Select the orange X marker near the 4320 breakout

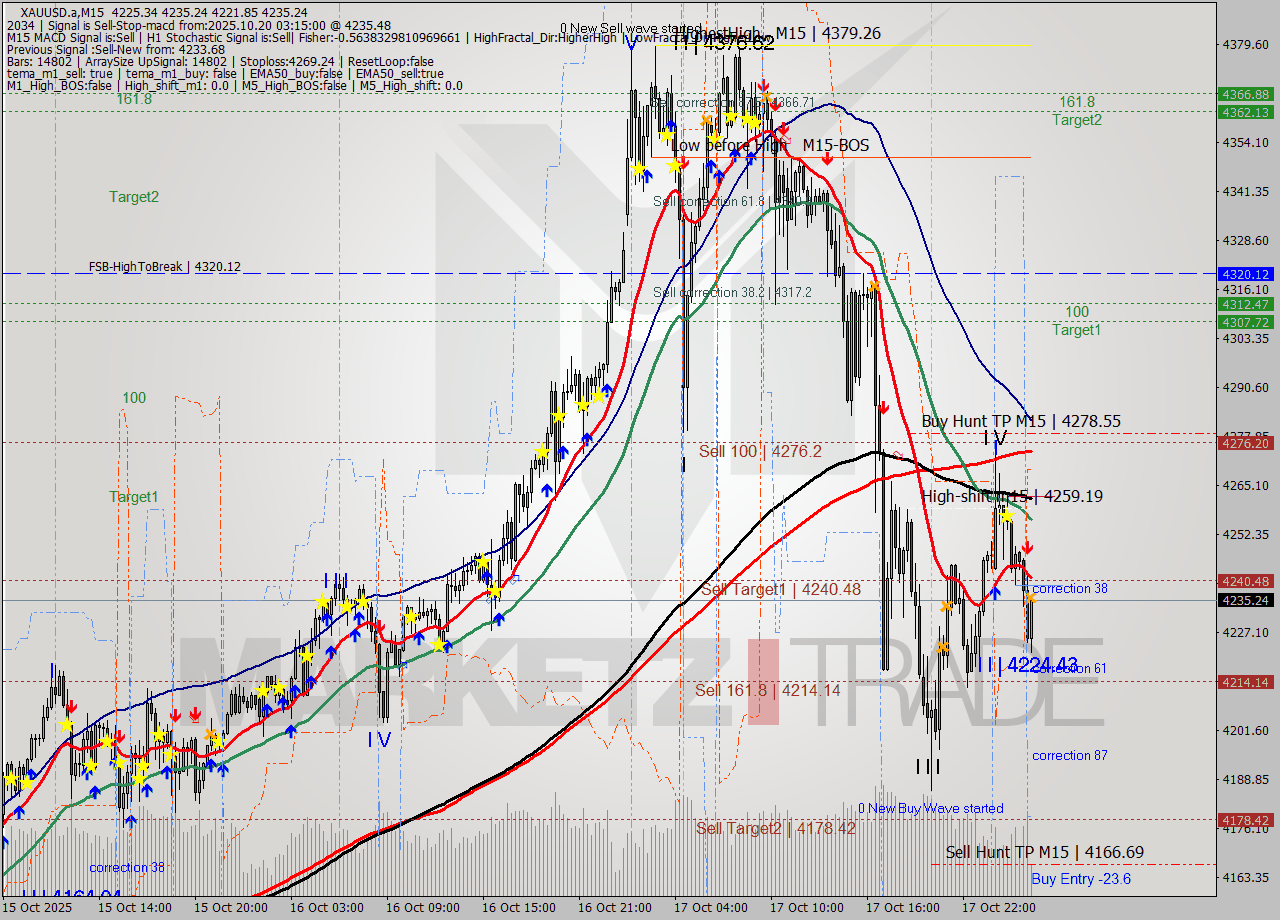pos(875,285)
